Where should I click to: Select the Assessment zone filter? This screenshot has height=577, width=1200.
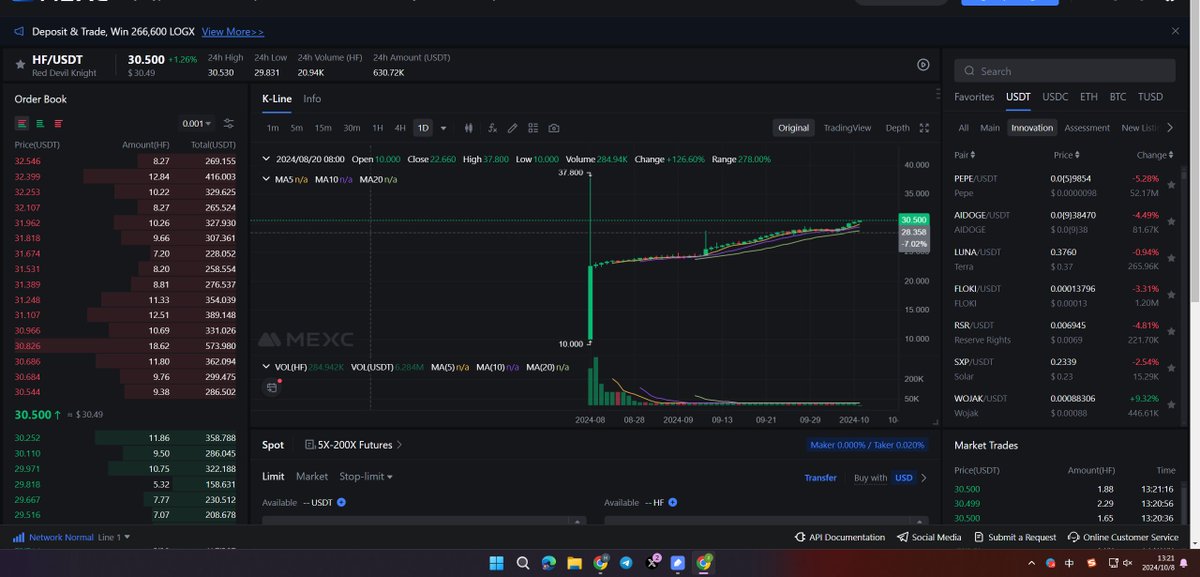pos(1087,128)
